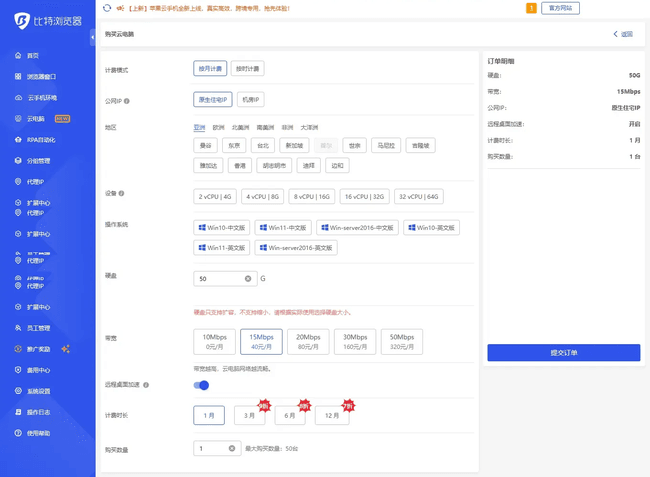Viewport: 650px width, 477px height.
Task: Switch to the 大洋洲 region tab
Action: 309,127
